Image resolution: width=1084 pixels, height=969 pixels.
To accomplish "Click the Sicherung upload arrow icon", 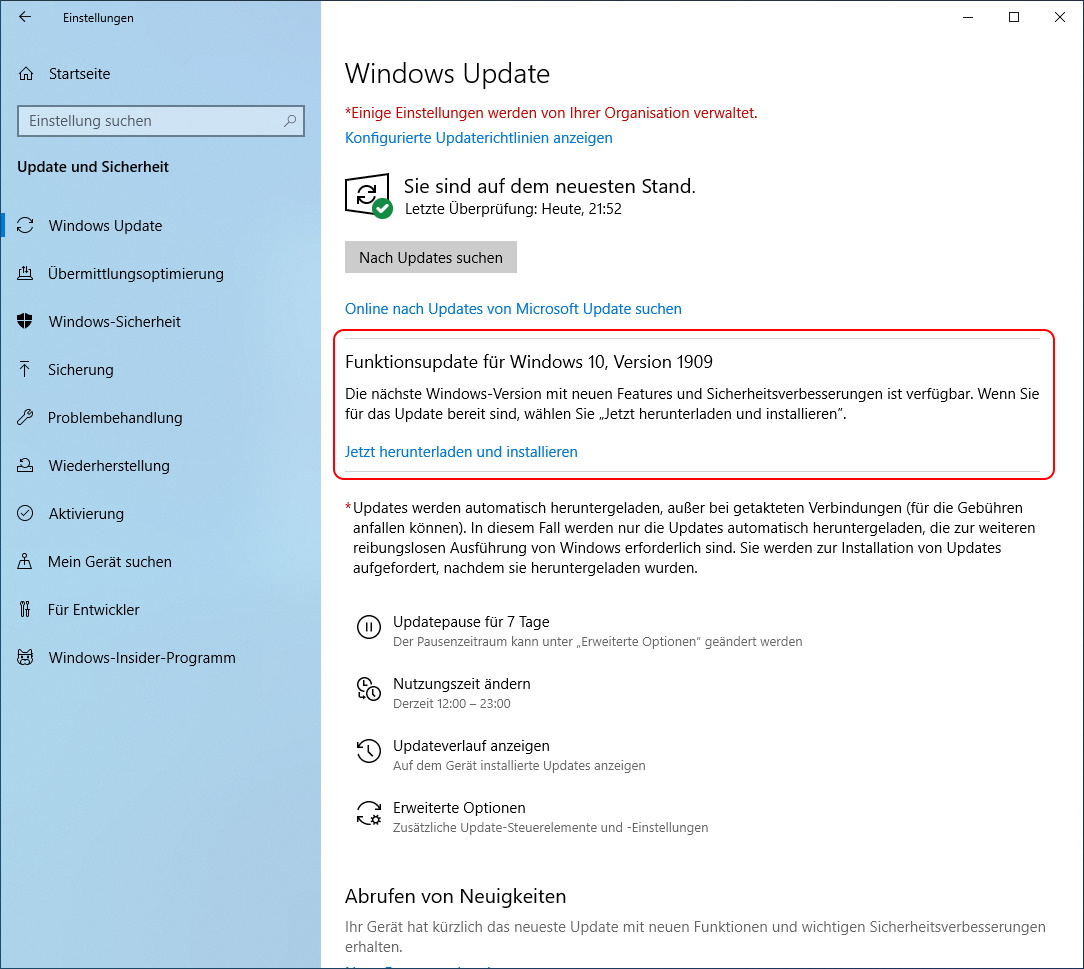I will pyautogui.click(x=25, y=370).
